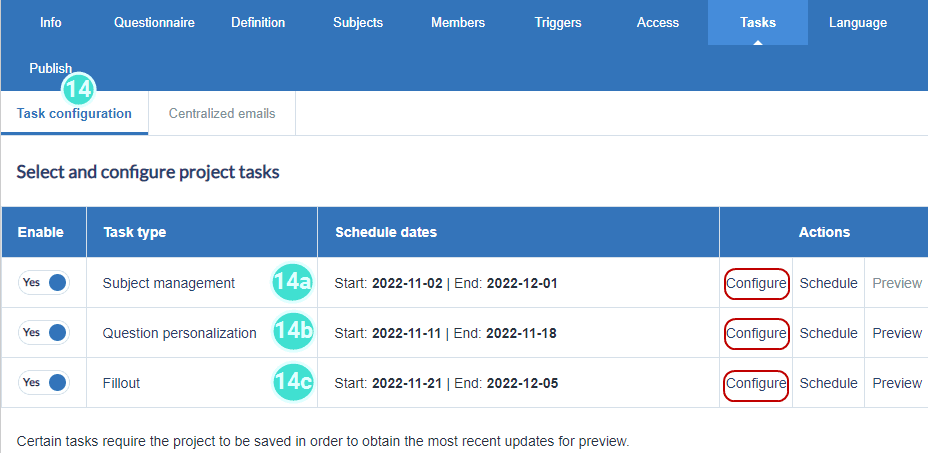This screenshot has width=928, height=453.
Task: Select the Triggers tab
Action: (558, 23)
